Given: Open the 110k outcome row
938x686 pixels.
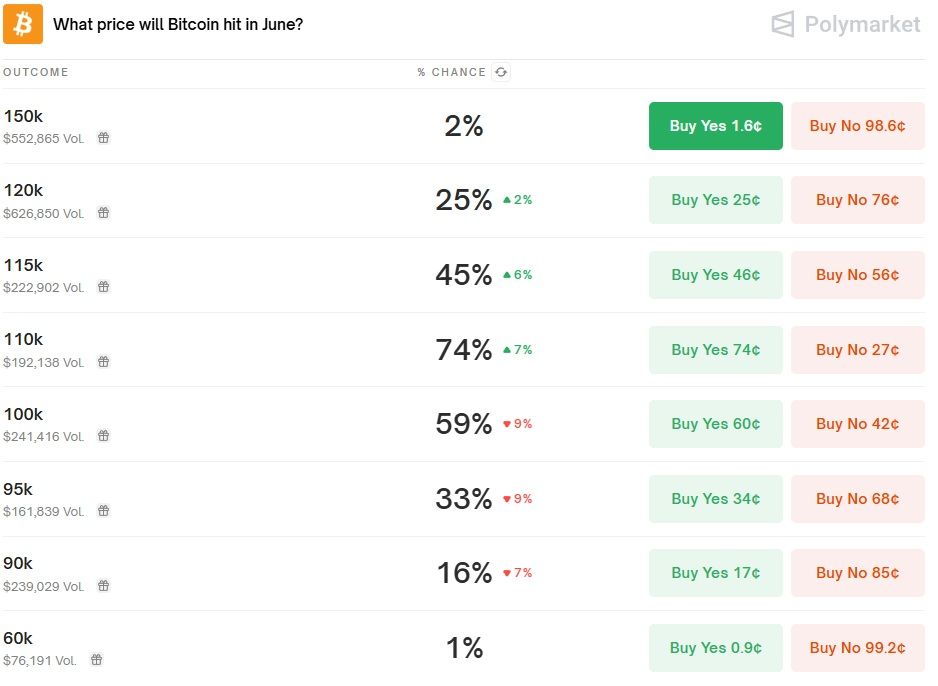Looking at the screenshot, I should [23, 340].
